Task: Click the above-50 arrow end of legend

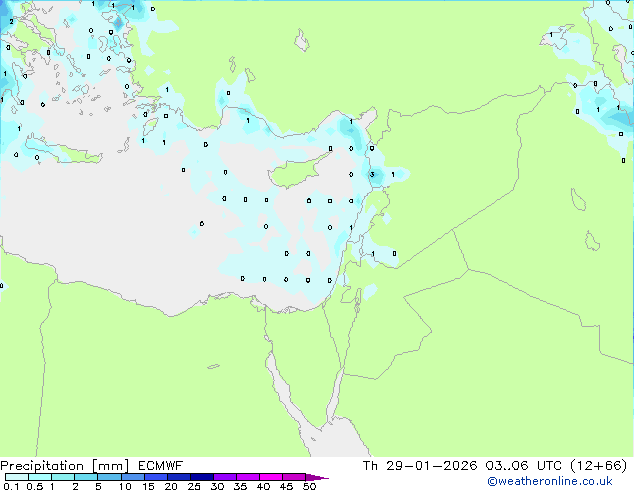Action: tap(317, 477)
